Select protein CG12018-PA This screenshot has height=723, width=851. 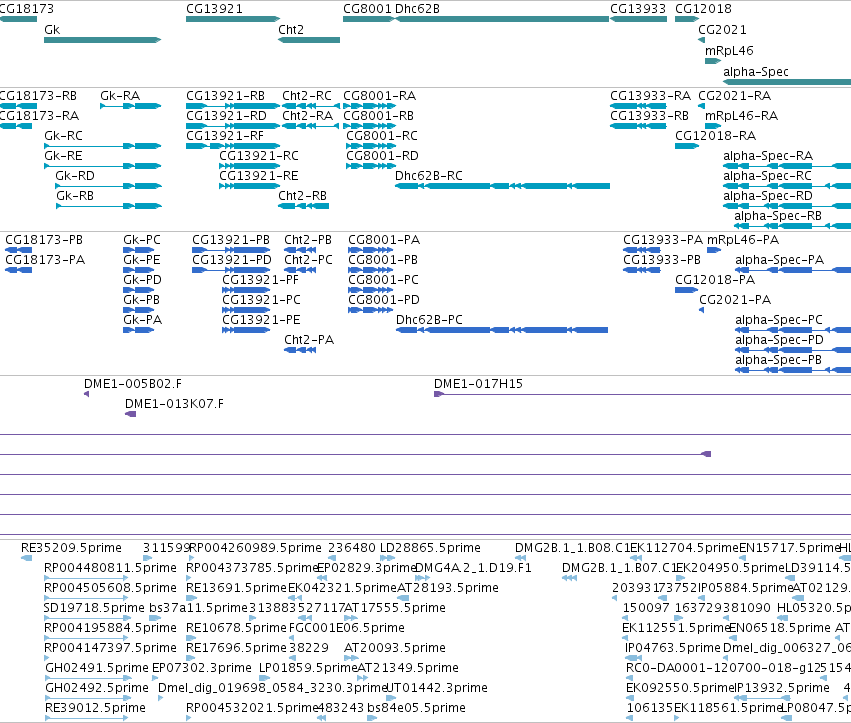click(x=715, y=280)
